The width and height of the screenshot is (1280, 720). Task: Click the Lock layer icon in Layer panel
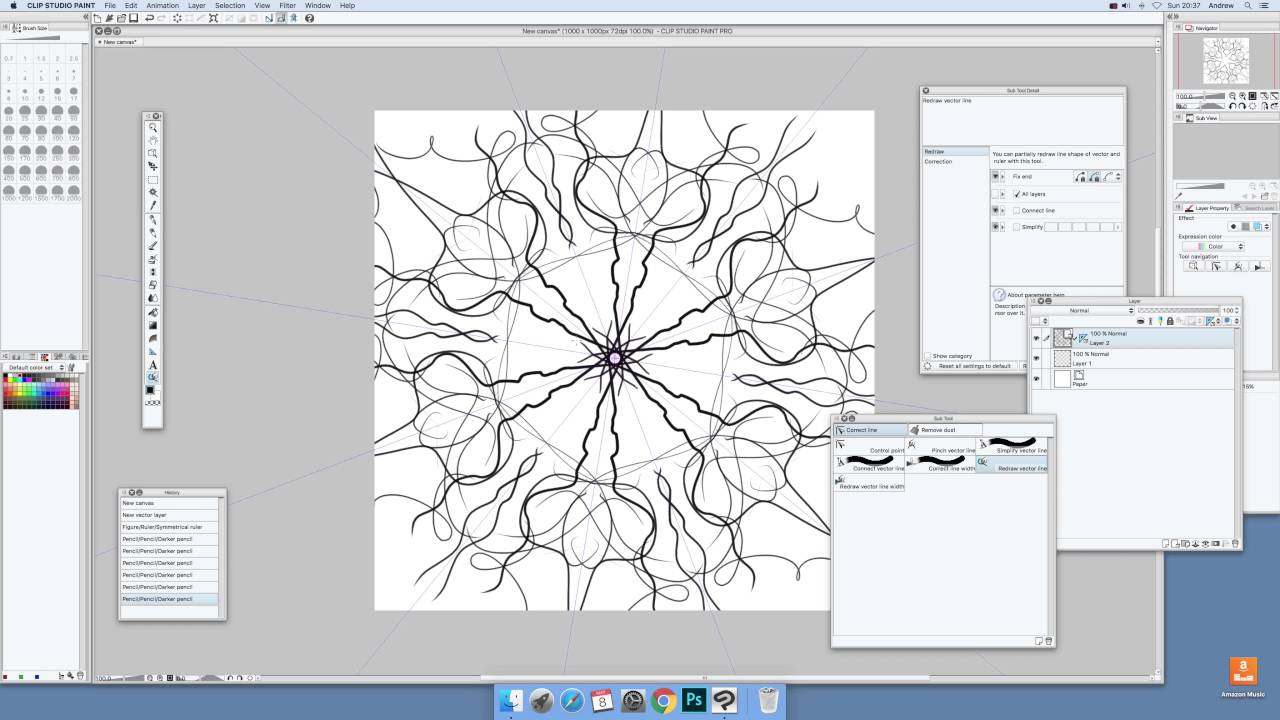pos(1170,321)
